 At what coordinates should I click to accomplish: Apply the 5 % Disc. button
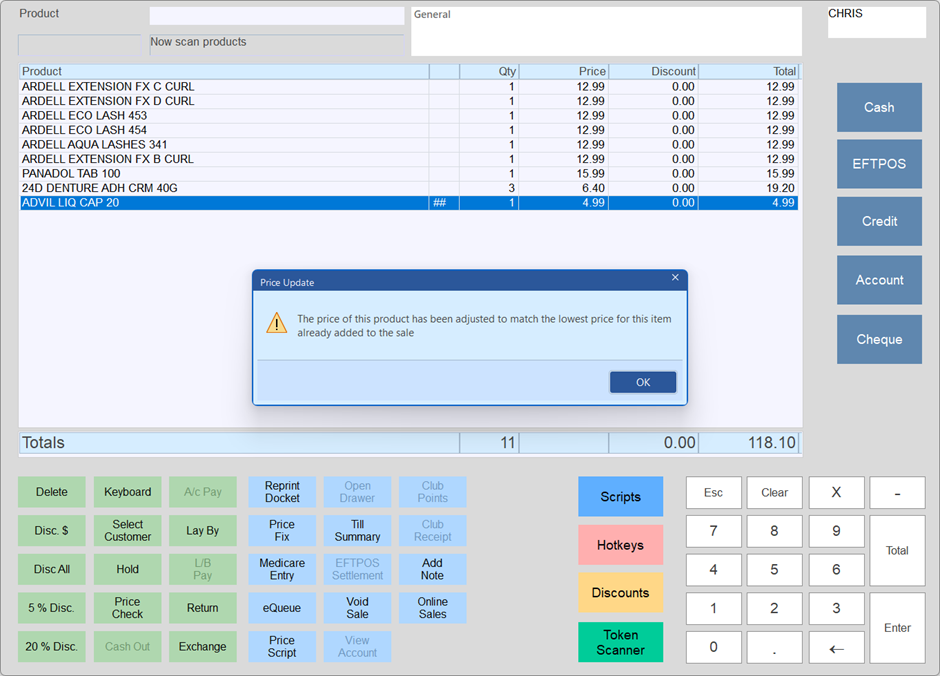tap(52, 608)
